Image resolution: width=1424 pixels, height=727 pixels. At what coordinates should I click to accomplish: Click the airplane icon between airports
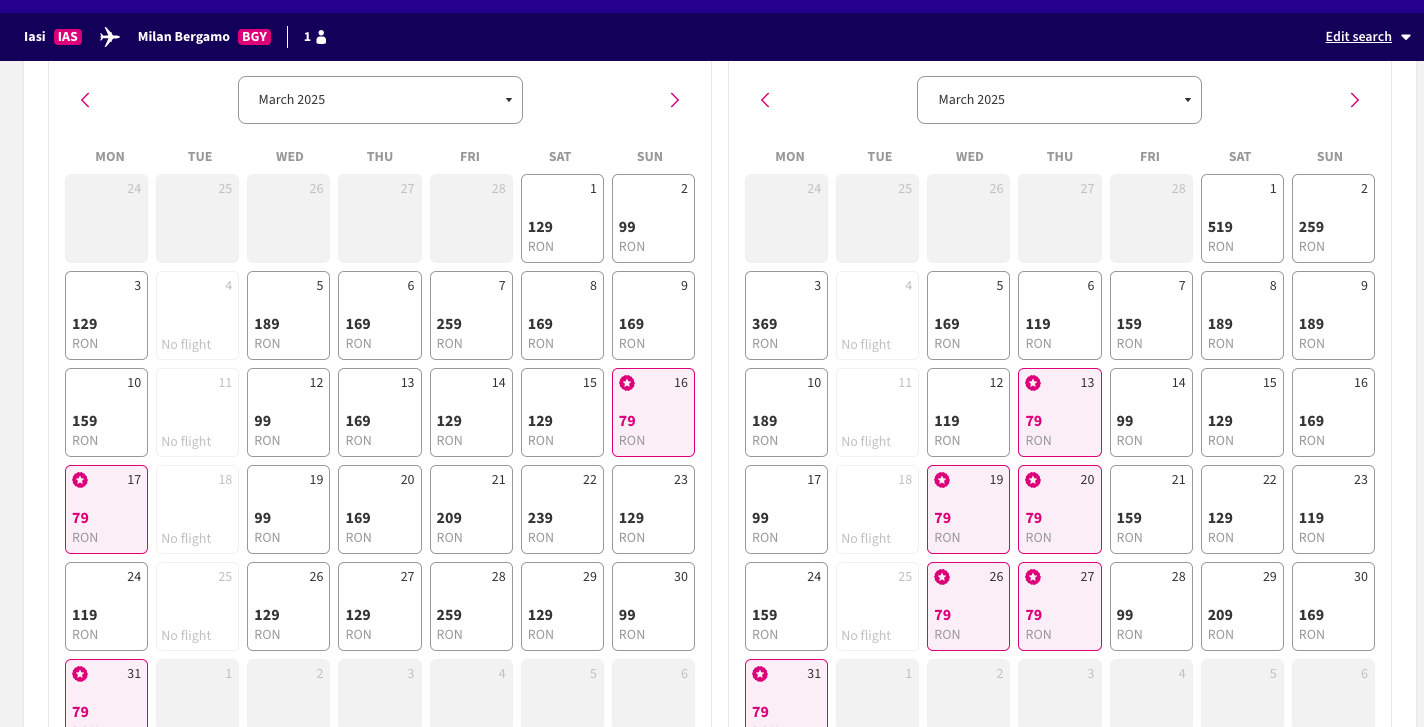click(110, 37)
